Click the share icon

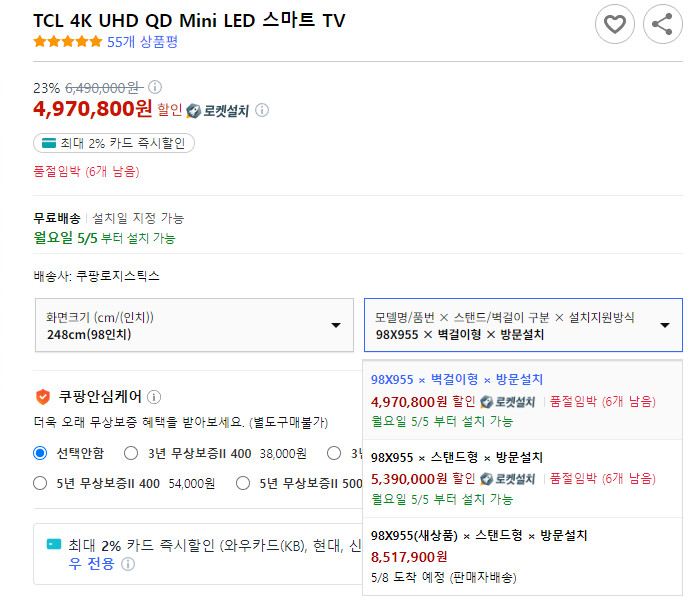(663, 24)
